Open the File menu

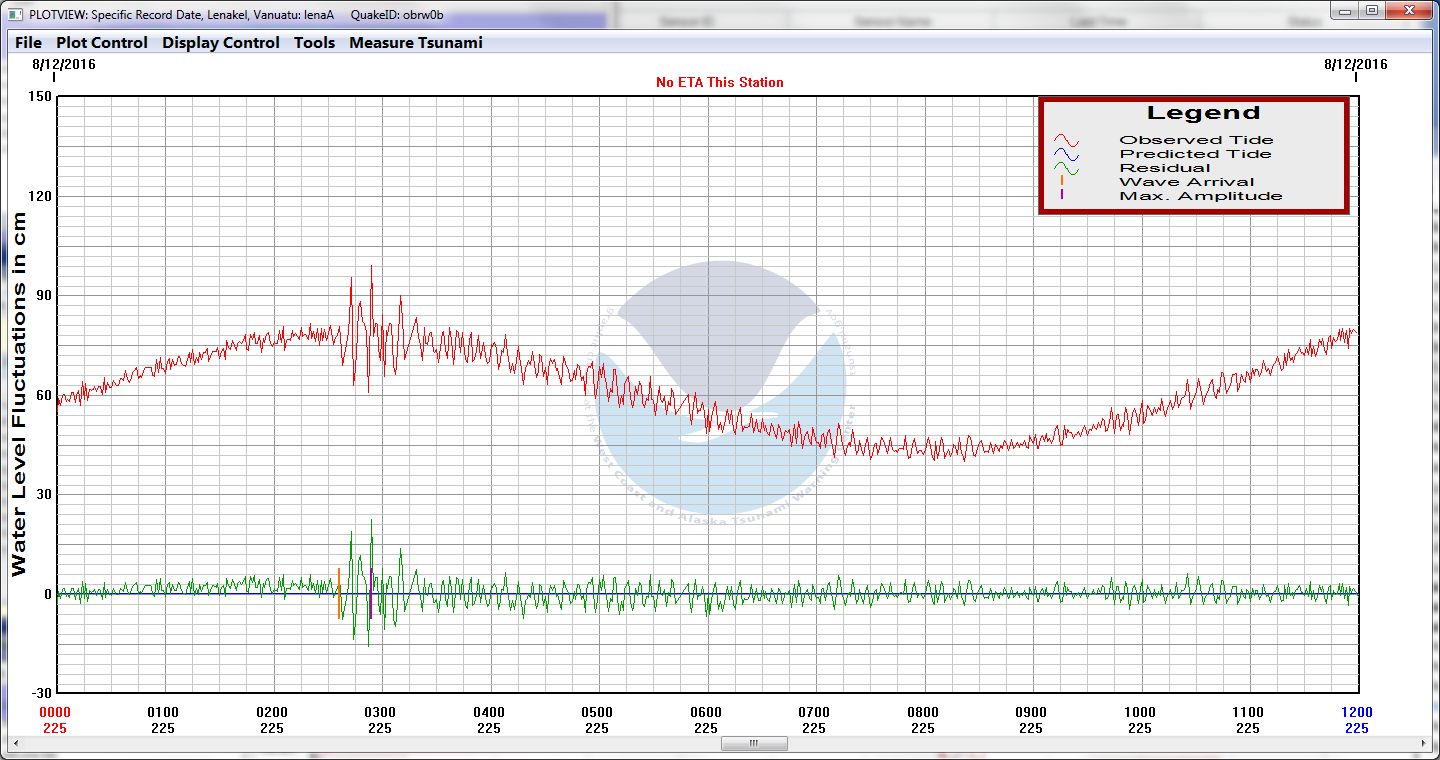click(x=28, y=43)
